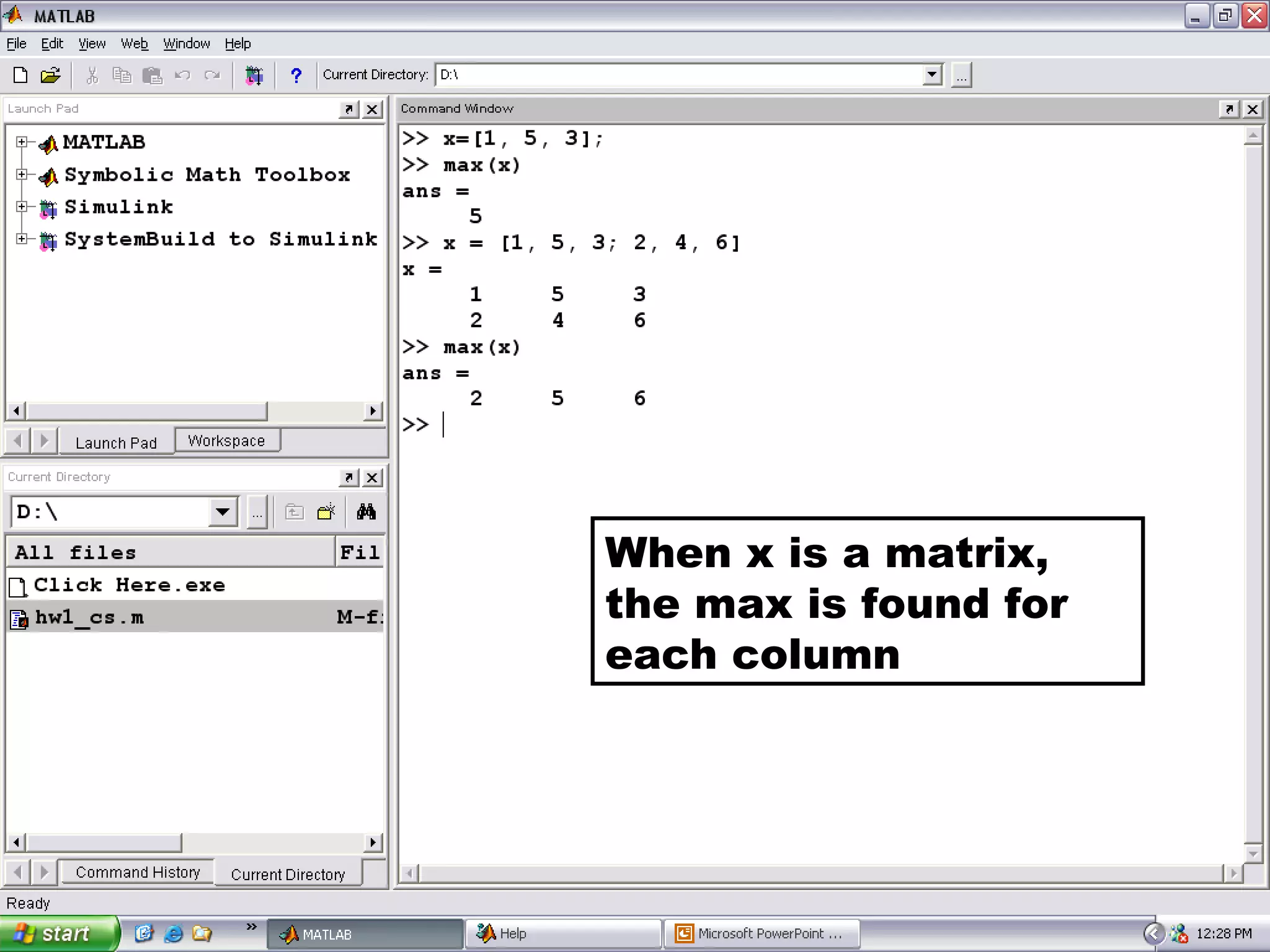Switch to the Workspace tab
The width and height of the screenshot is (1270, 952).
226,441
